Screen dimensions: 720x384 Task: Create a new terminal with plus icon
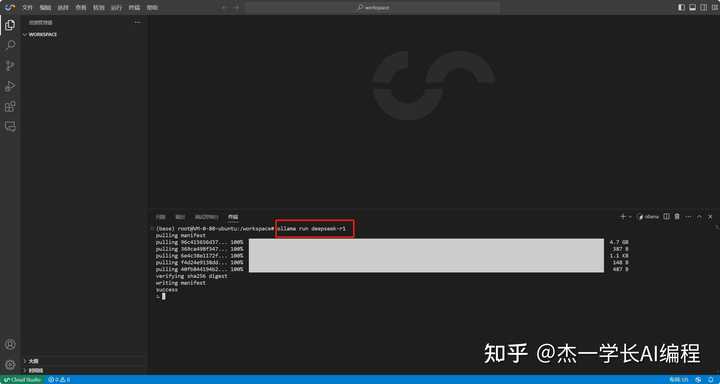coord(623,216)
